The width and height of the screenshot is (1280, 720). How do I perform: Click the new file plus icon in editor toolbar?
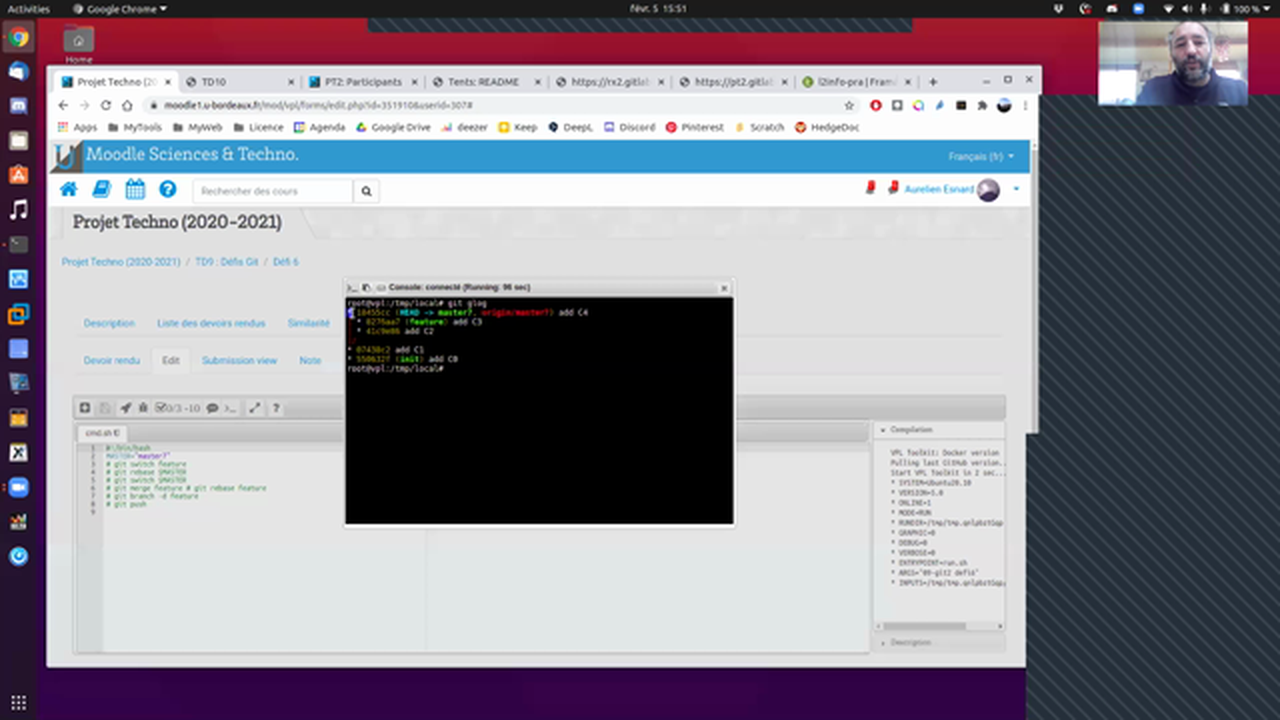point(85,408)
